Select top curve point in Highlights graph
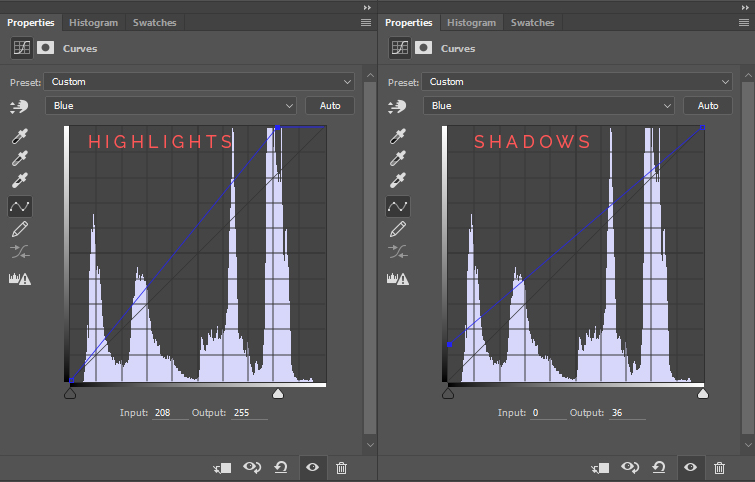The image size is (755, 482). point(277,128)
